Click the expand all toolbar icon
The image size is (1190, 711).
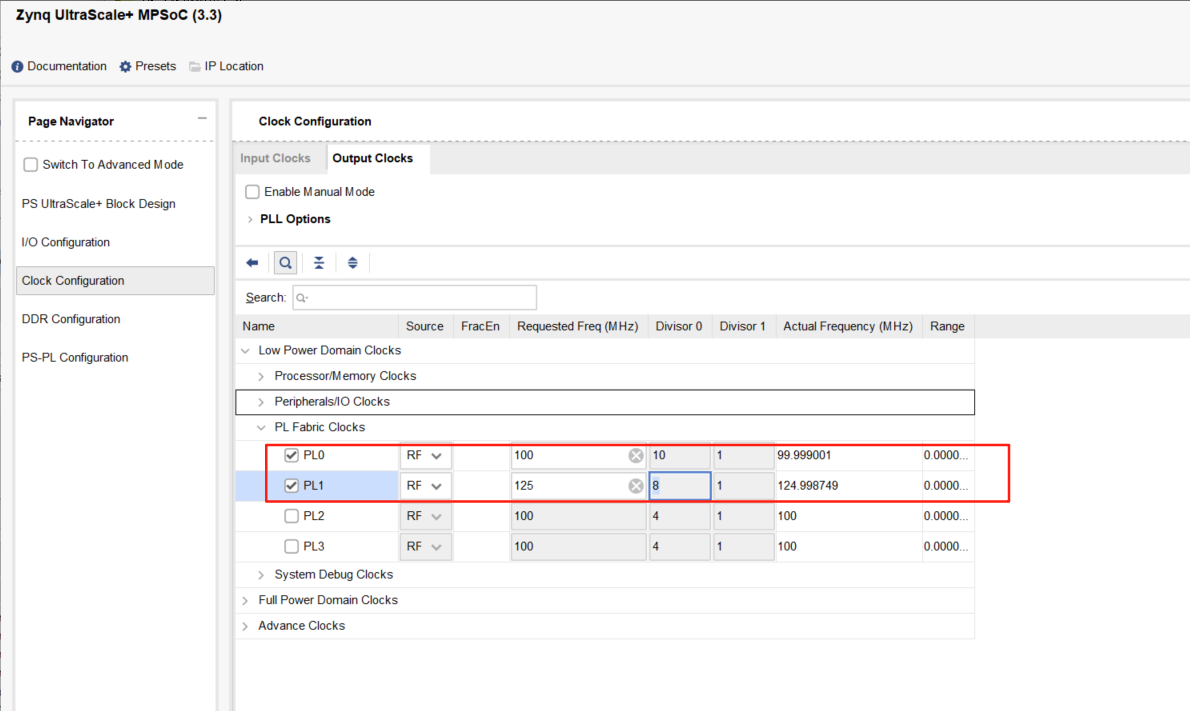pos(352,263)
